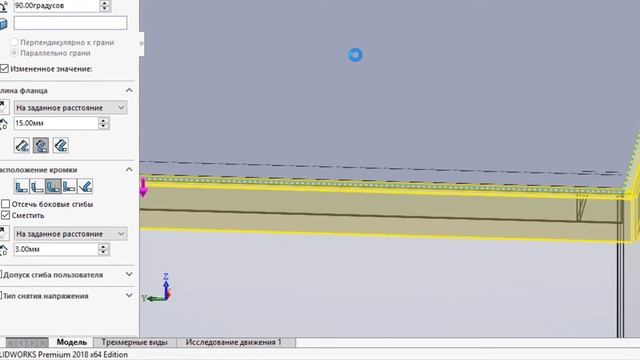
Task: Collapse the edge position section chevron
Action: click(x=129, y=169)
